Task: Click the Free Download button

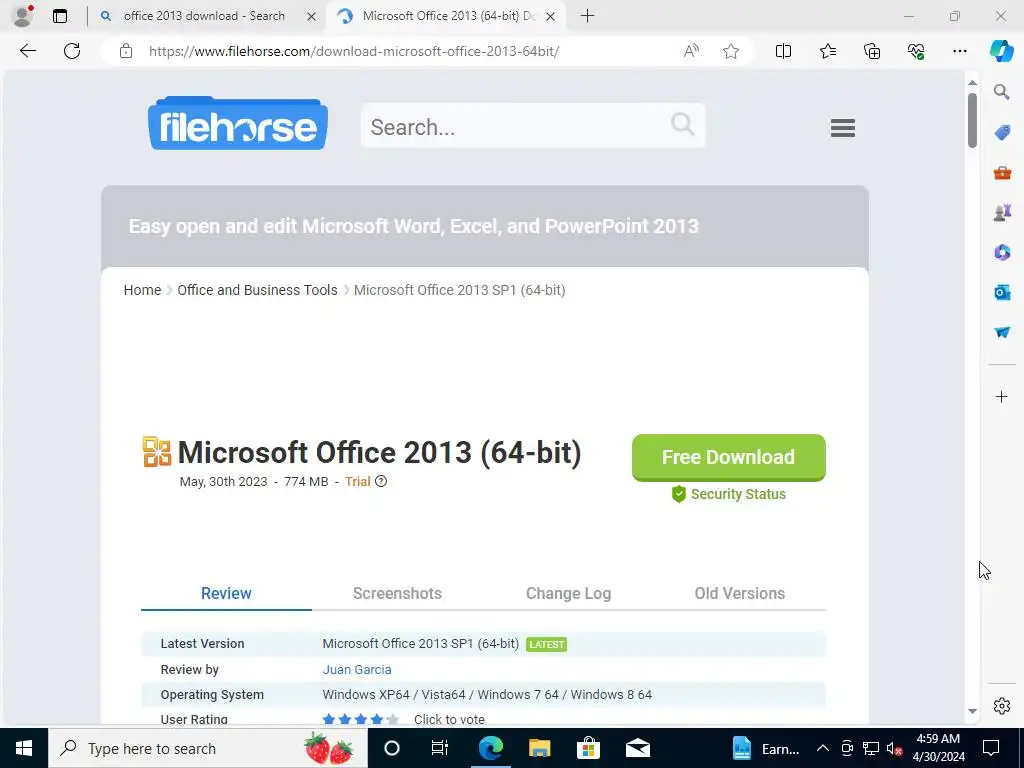Action: point(729,457)
